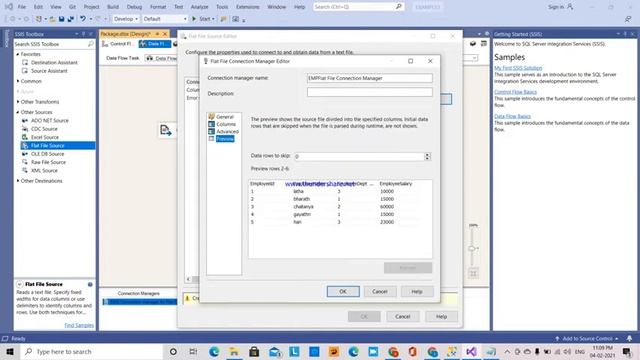
Task: Click the Excel Source icon
Action: click(x=25, y=137)
